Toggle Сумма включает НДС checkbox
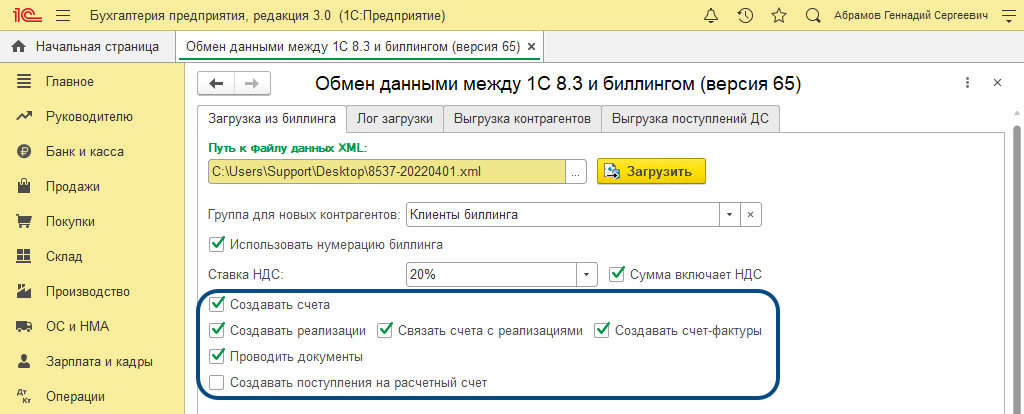Viewport: 1024px width, 414px height. 617,274
